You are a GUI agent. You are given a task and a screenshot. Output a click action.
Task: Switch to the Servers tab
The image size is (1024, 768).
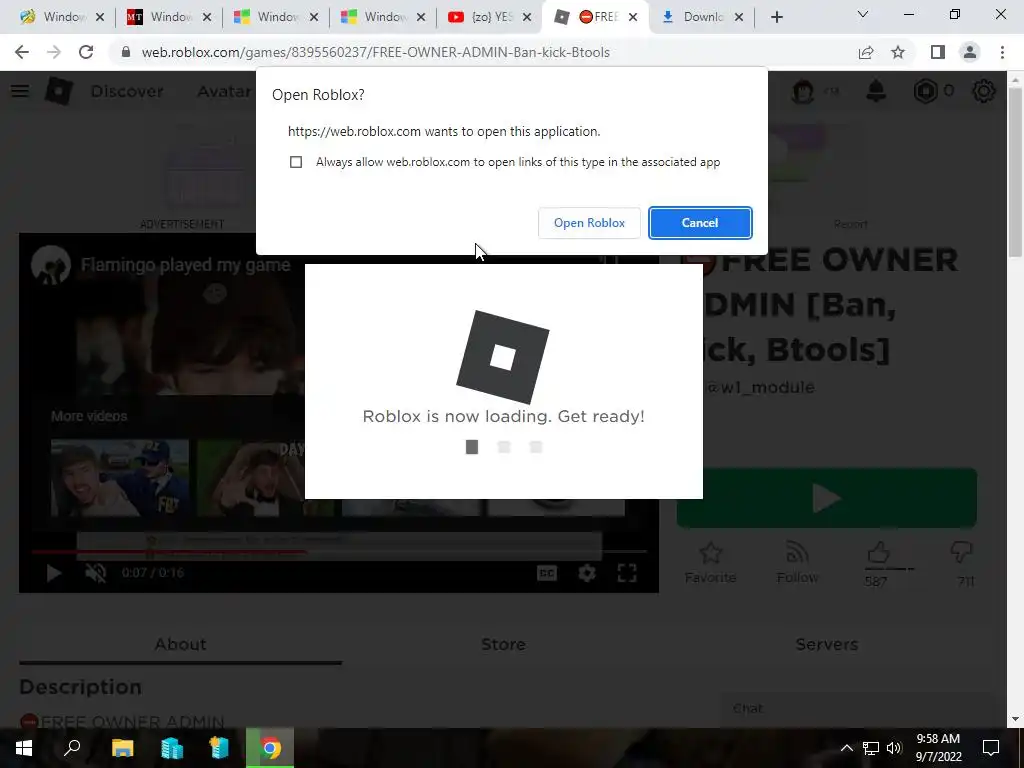click(827, 644)
